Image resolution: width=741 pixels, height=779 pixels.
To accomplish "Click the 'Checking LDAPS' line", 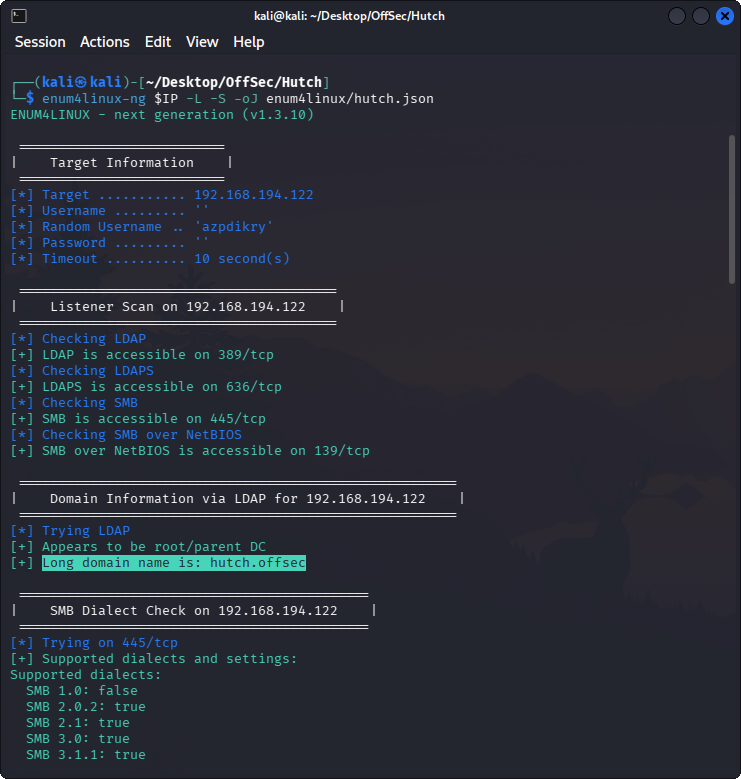I will point(98,371).
